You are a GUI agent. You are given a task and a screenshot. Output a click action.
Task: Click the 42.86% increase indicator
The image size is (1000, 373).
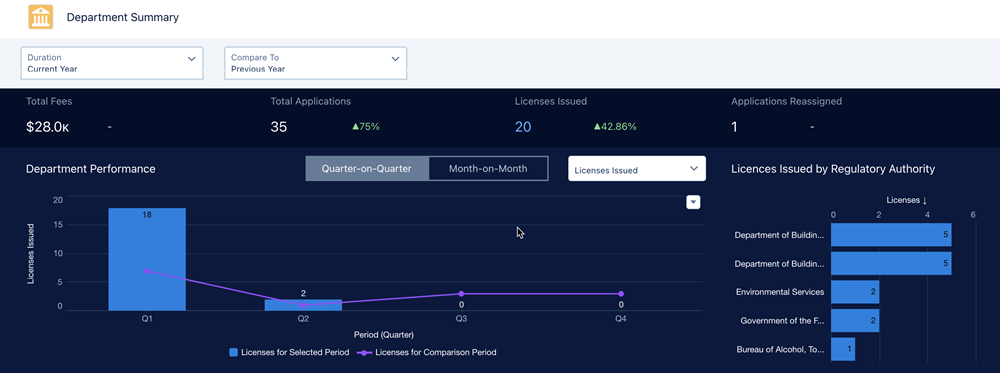(x=615, y=126)
